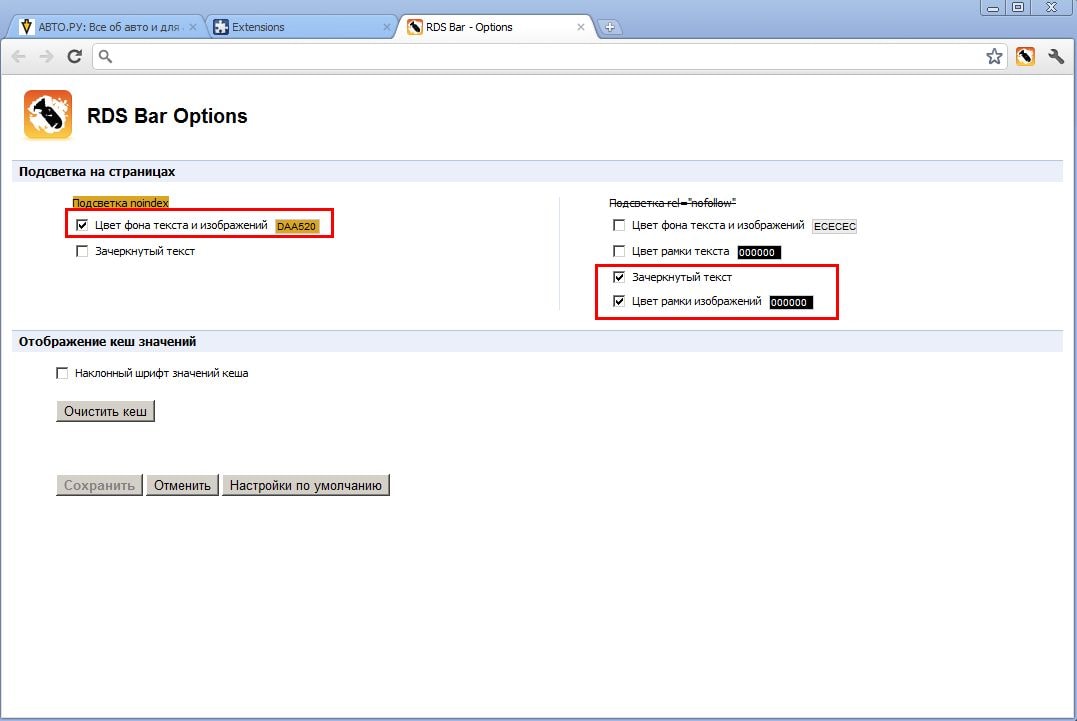Enable nofollow text border color checkbox
The image size is (1077, 721).
click(x=619, y=252)
